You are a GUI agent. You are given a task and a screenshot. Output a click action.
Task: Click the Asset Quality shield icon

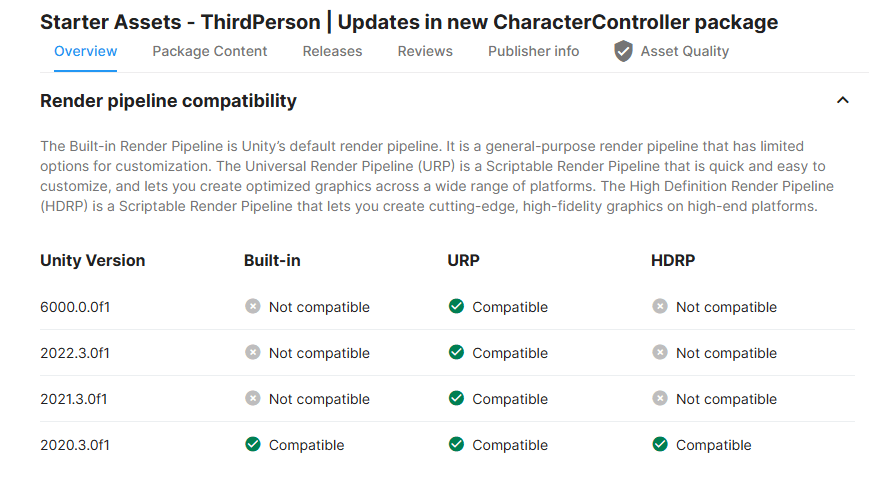pos(623,51)
